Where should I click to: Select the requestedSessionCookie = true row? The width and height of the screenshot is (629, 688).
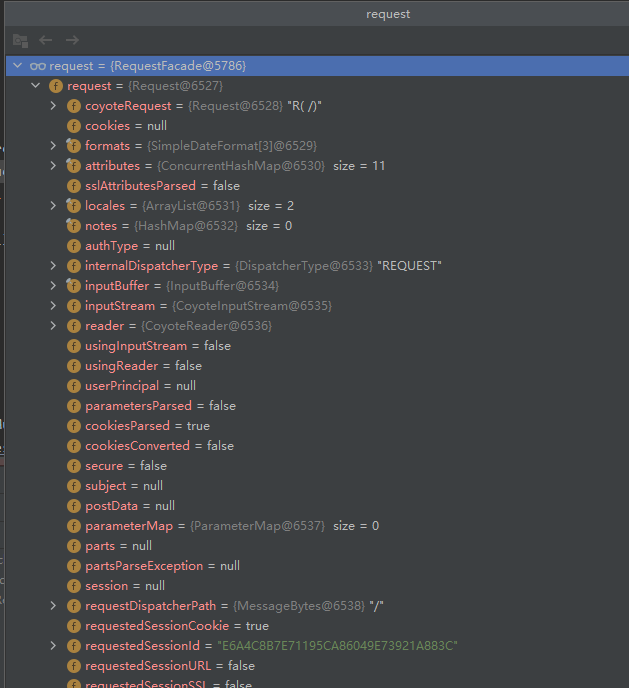click(317, 626)
